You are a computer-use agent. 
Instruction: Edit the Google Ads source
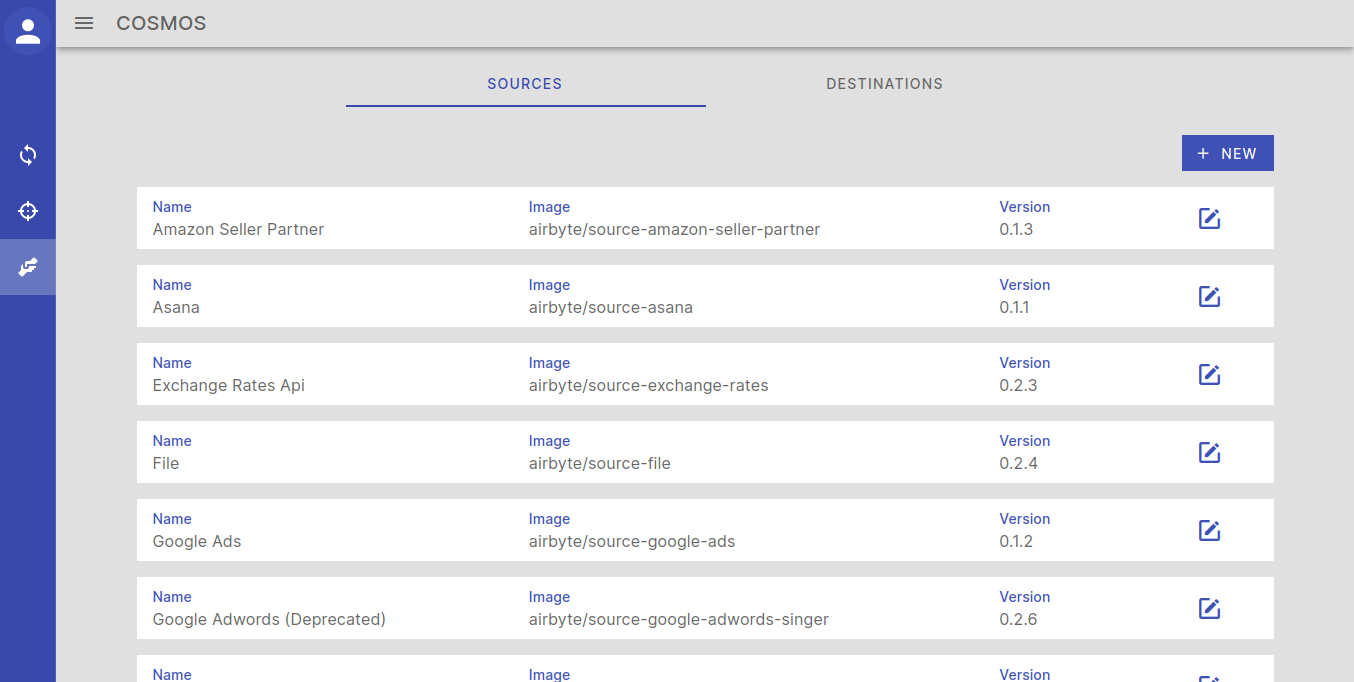pyautogui.click(x=1209, y=530)
